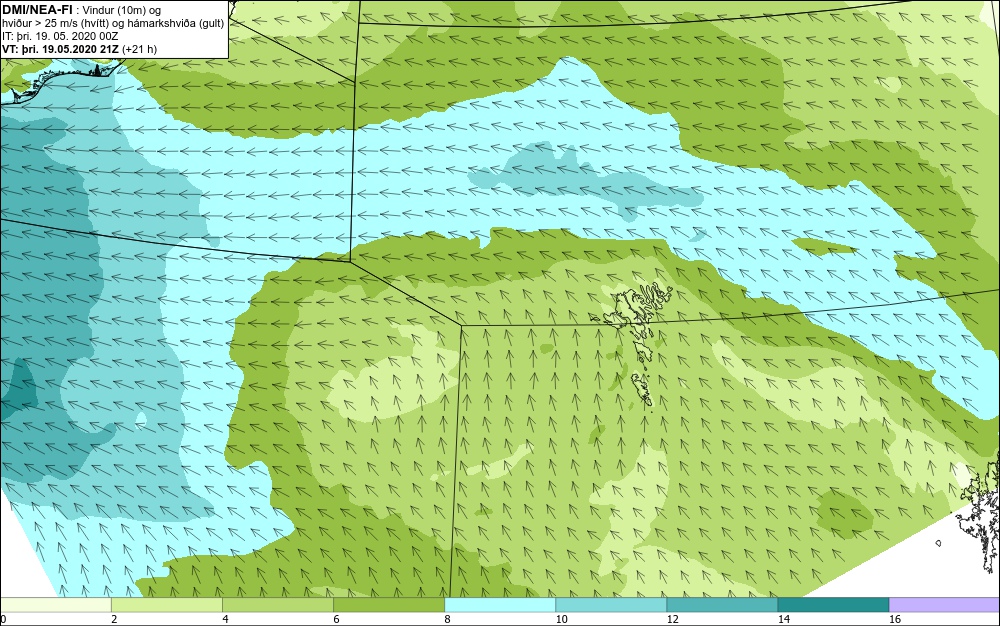Click the 8–10 m/s light cyan legend swatch
1000x626 pixels.
(500, 605)
